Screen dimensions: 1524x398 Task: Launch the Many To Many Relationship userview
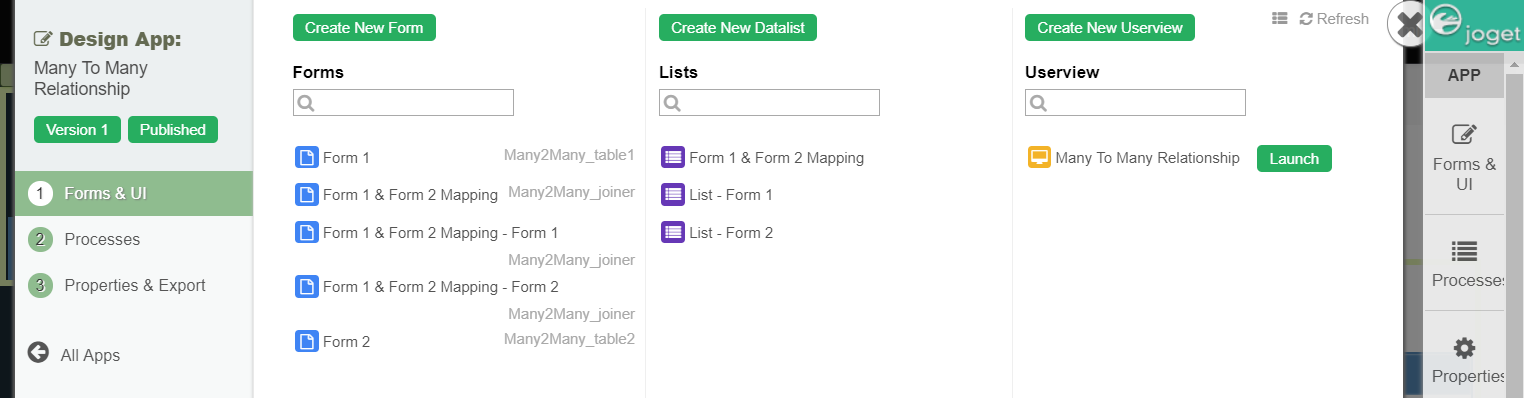click(1294, 159)
